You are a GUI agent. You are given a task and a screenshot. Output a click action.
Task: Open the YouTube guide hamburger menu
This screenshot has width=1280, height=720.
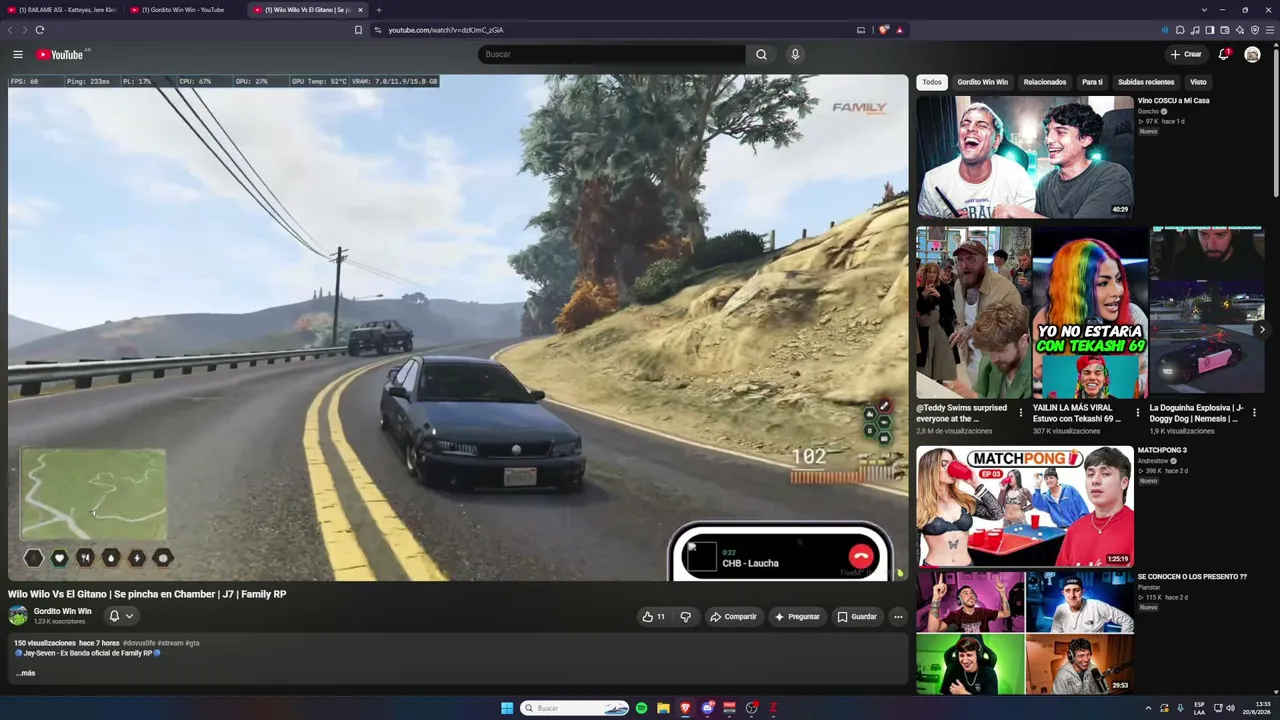tap(18, 54)
